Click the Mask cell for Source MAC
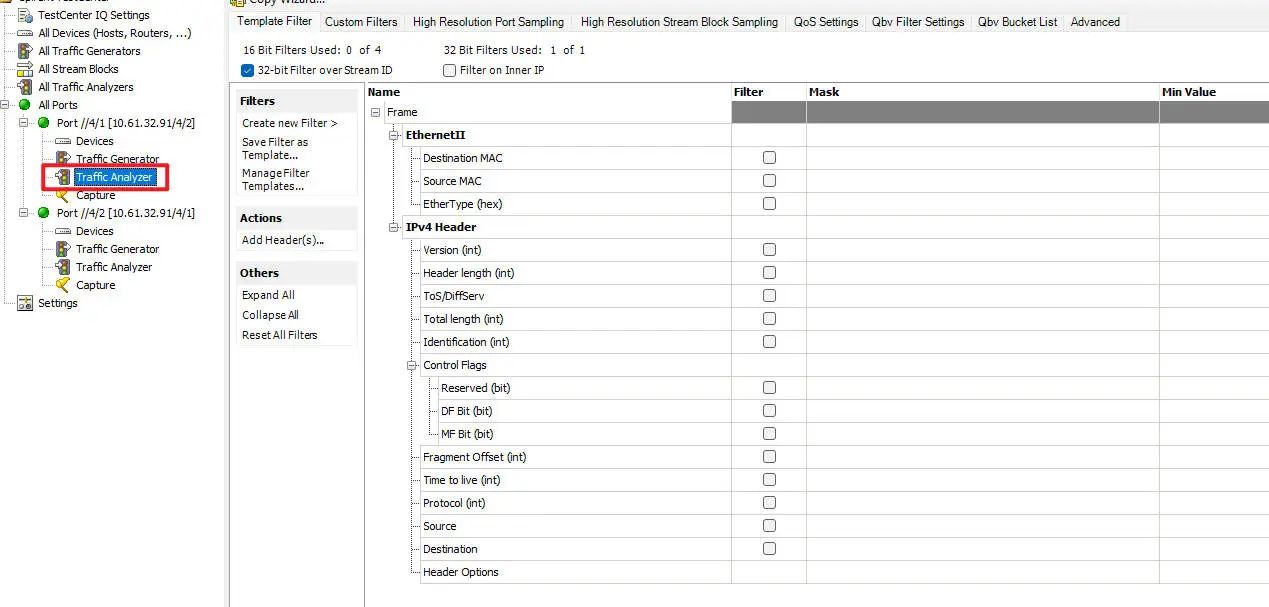Viewport: 1269px width, 607px height. pyautogui.click(x=982, y=181)
